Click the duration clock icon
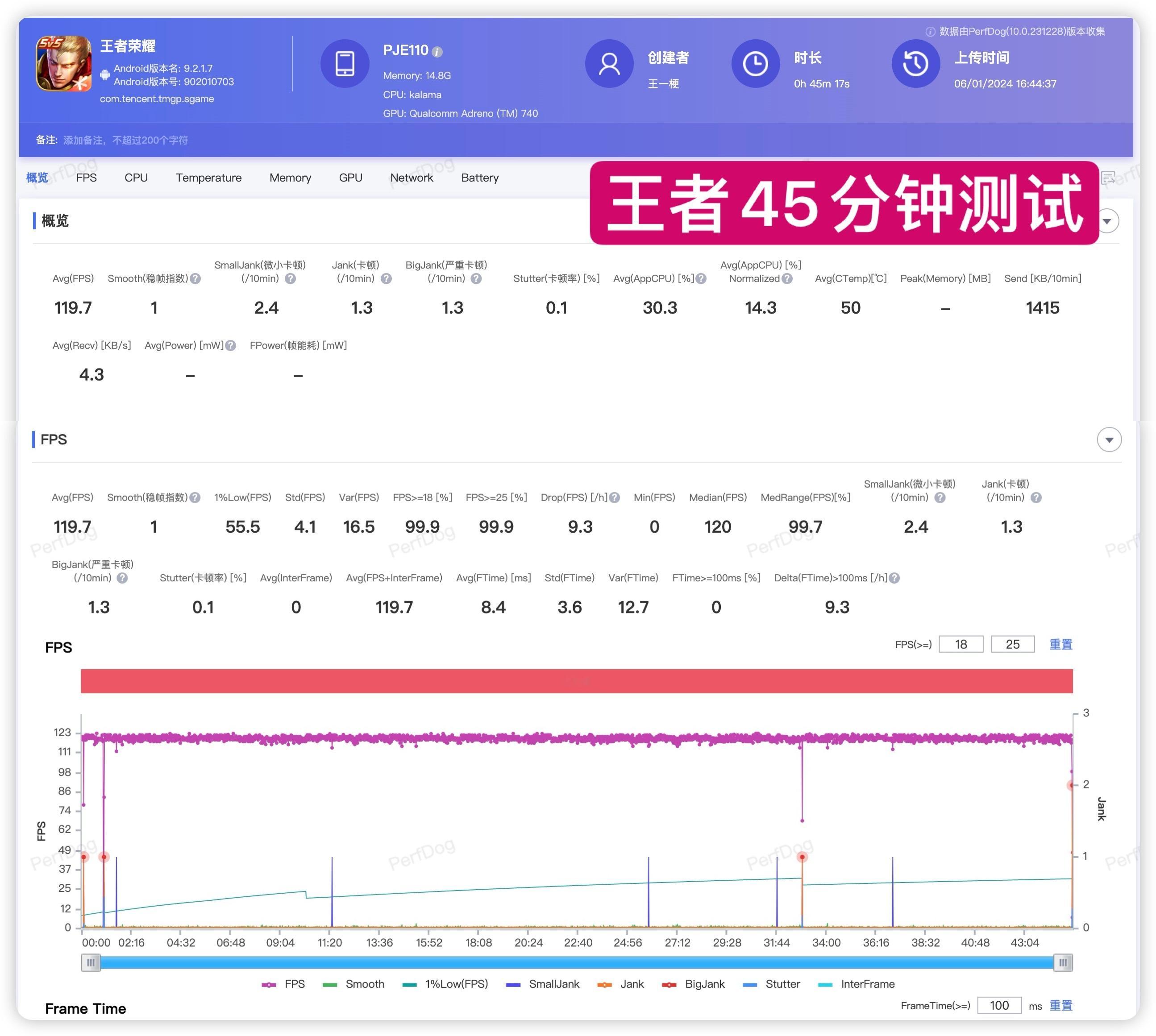Viewport: 1156px width, 1036px height. pos(755,63)
